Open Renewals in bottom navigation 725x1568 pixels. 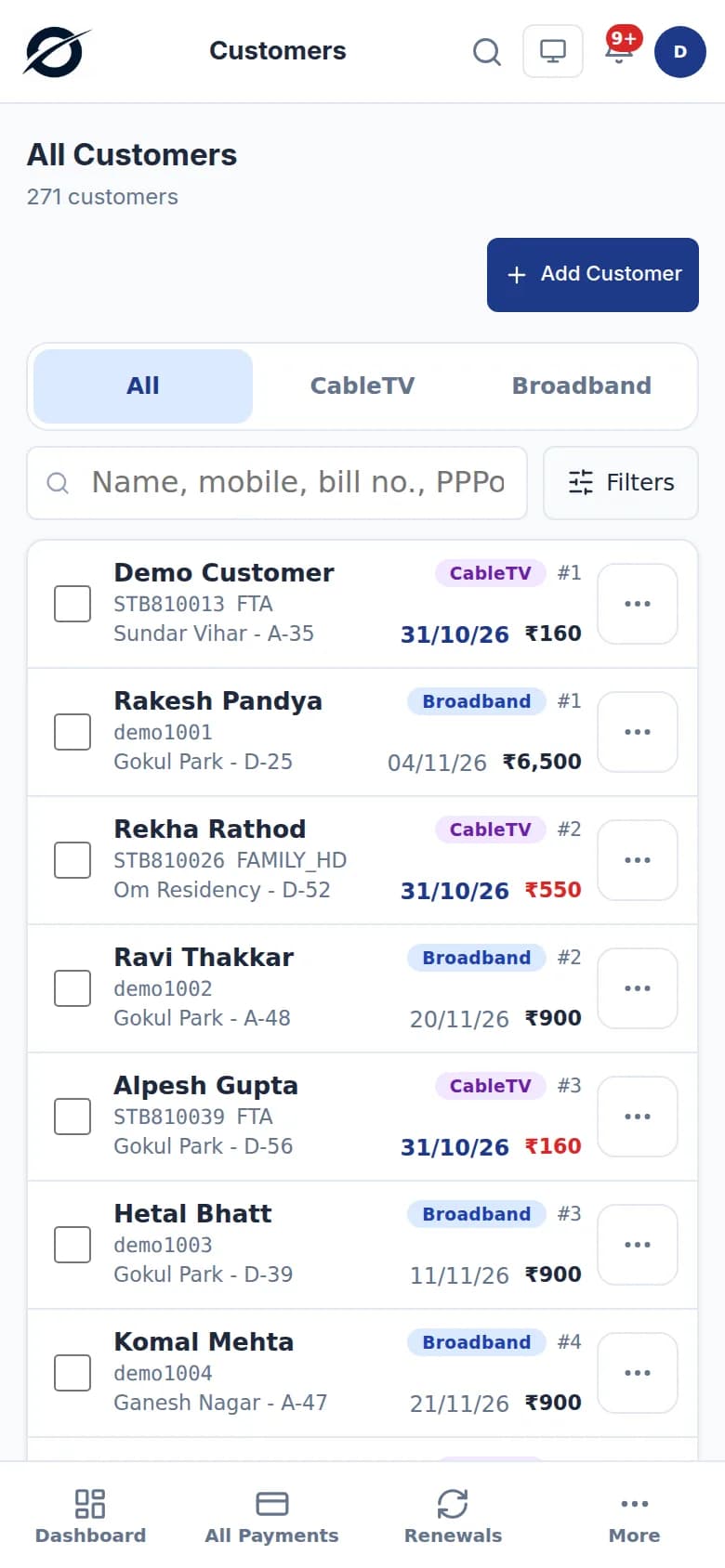[x=453, y=1516]
